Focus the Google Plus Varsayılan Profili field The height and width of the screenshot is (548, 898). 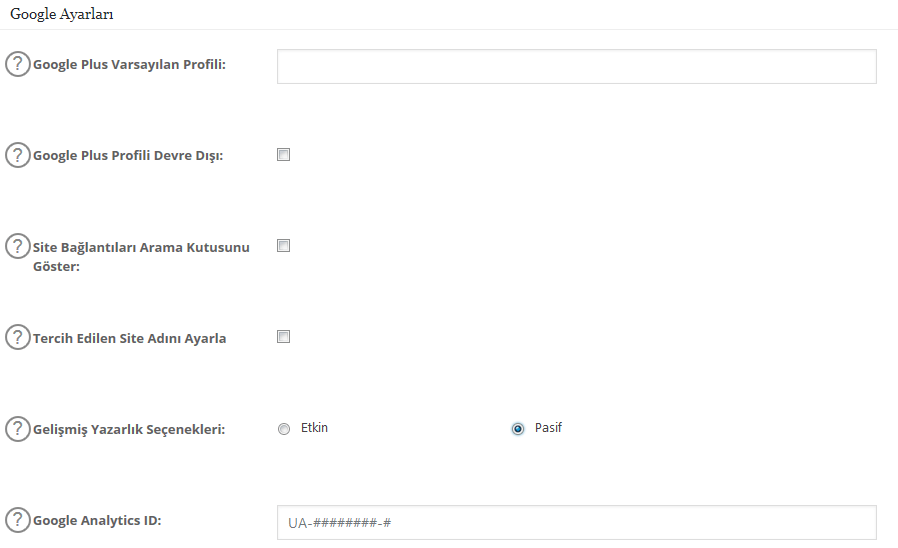[x=577, y=66]
